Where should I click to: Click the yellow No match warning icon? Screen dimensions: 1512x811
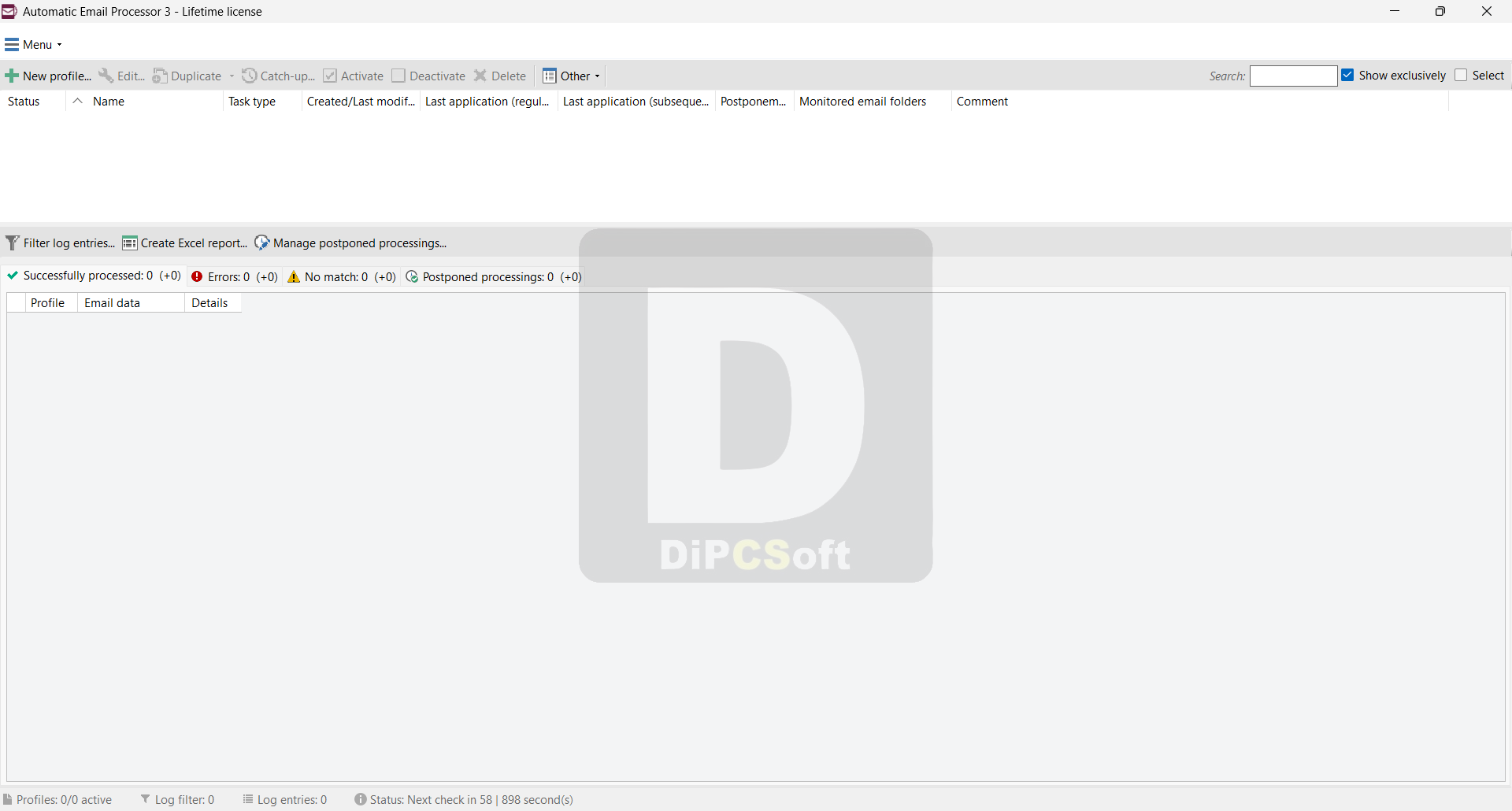294,276
